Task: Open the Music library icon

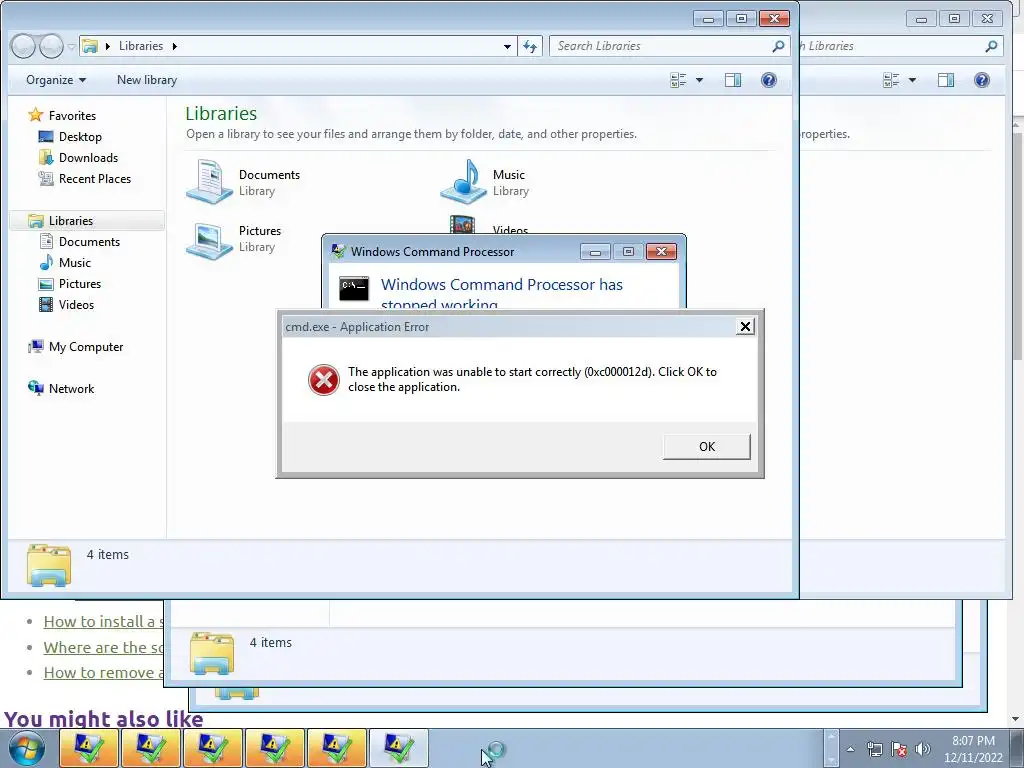Action: (464, 182)
